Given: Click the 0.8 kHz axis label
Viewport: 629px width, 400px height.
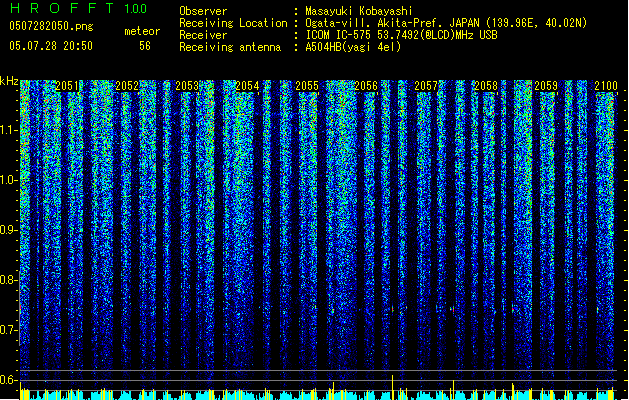Looking at the screenshot, I should tap(8, 280).
